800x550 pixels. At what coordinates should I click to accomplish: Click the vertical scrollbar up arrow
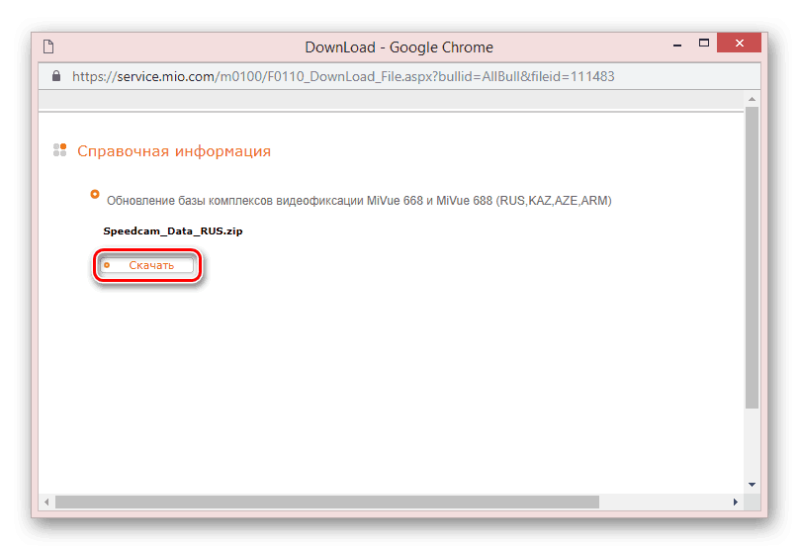(x=752, y=99)
